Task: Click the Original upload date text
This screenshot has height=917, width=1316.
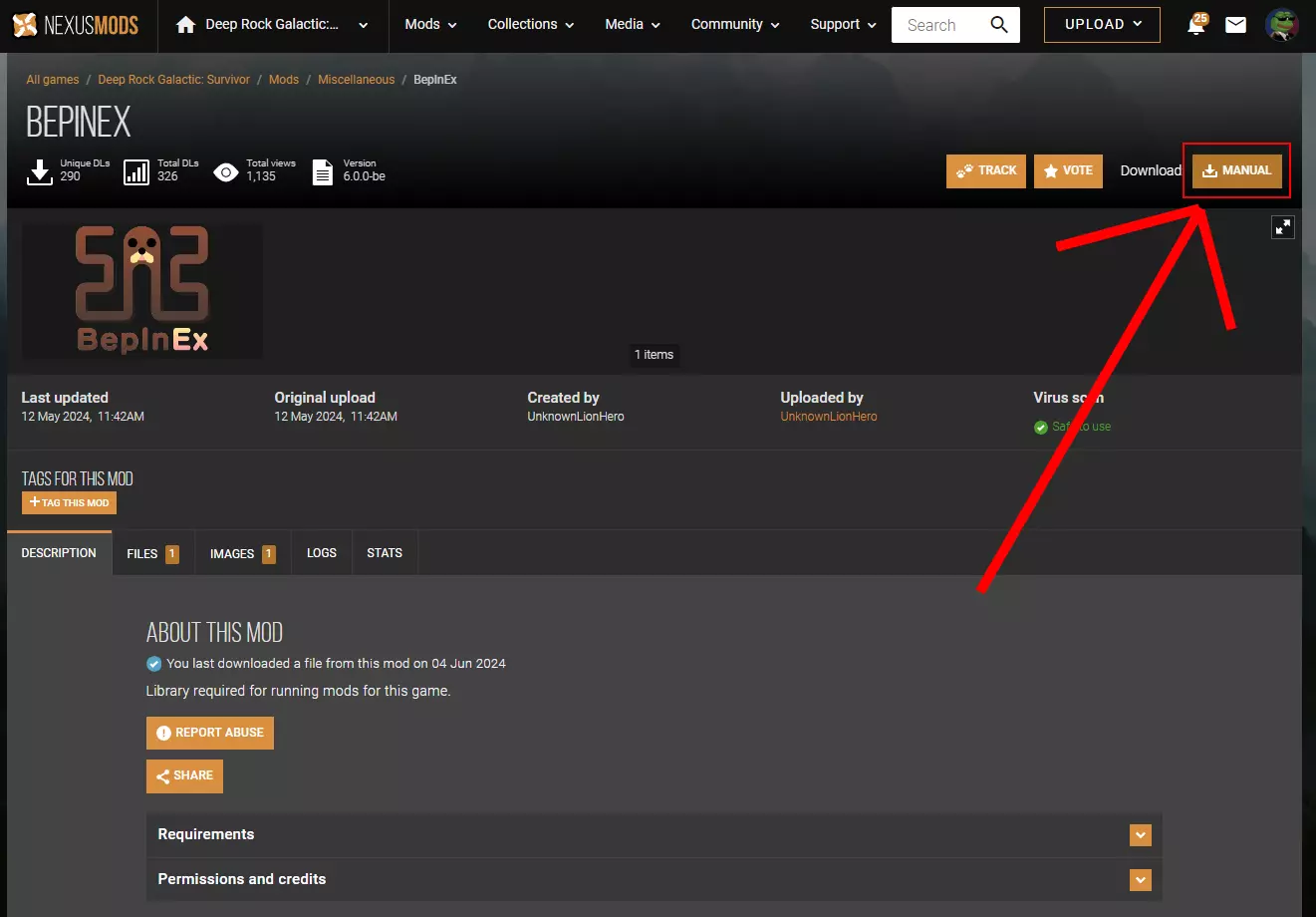Action: [x=336, y=417]
